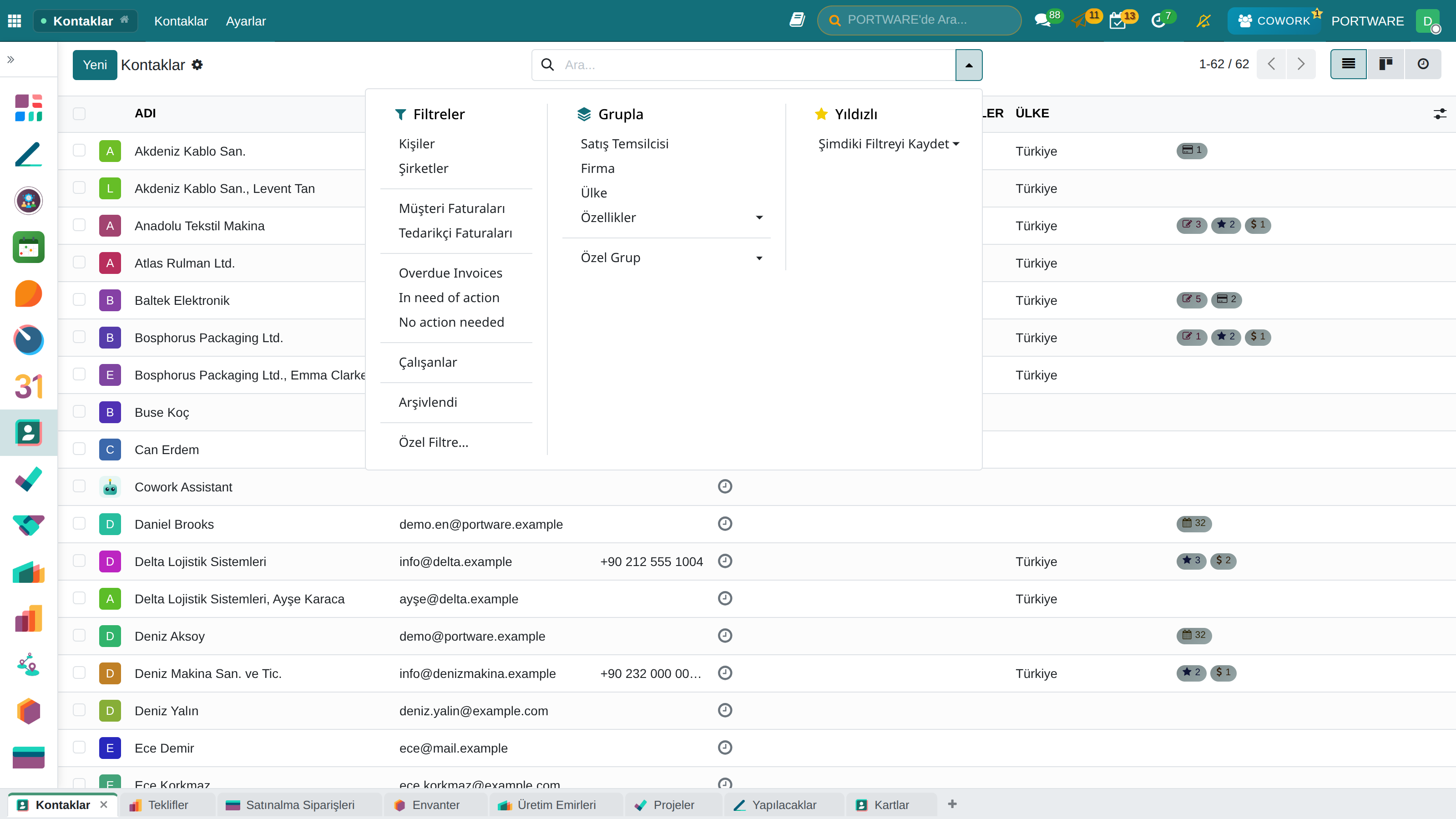
Task: Click the Yeni button
Action: coord(95,65)
